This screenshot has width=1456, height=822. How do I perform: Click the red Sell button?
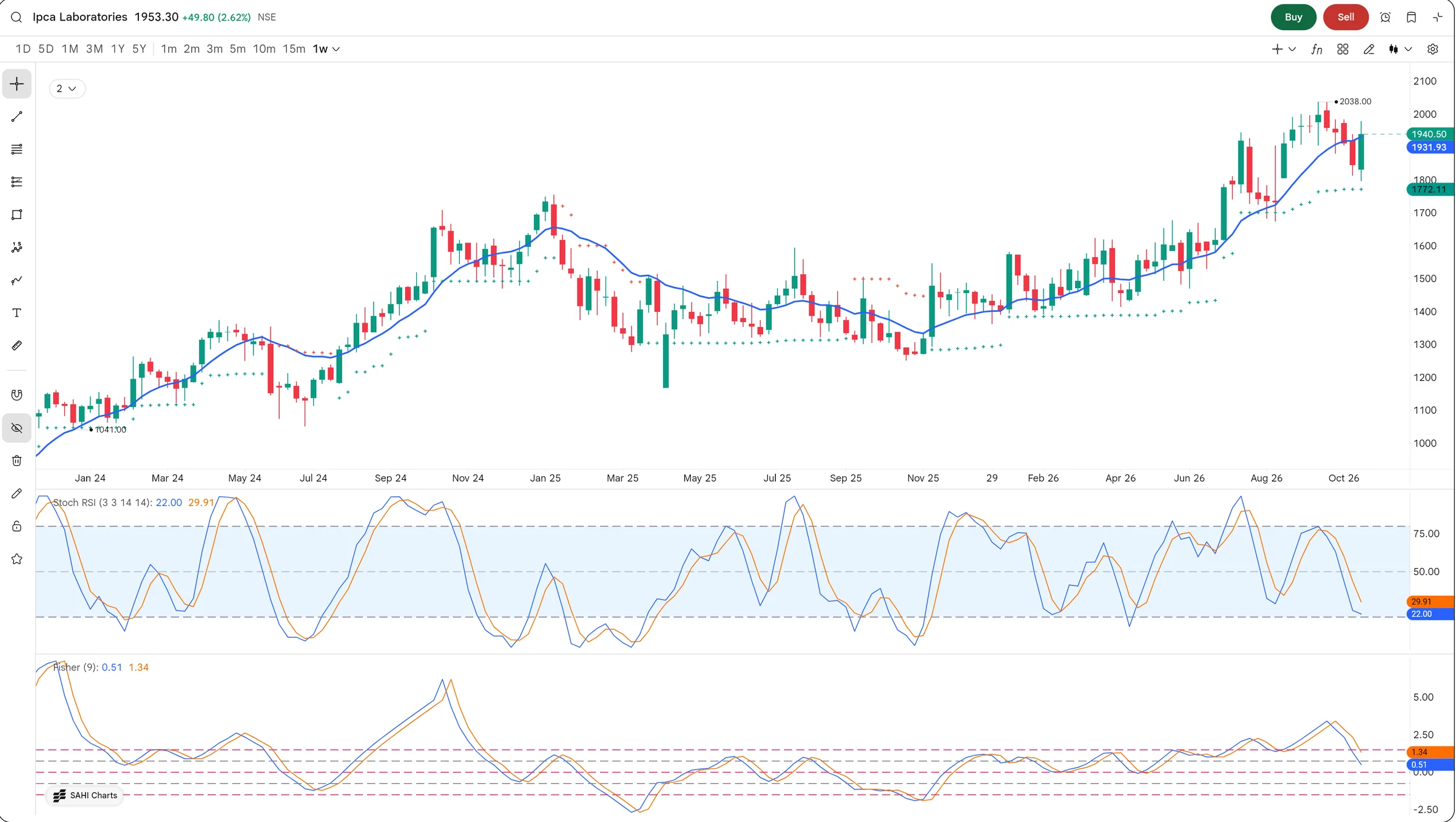coord(1346,17)
